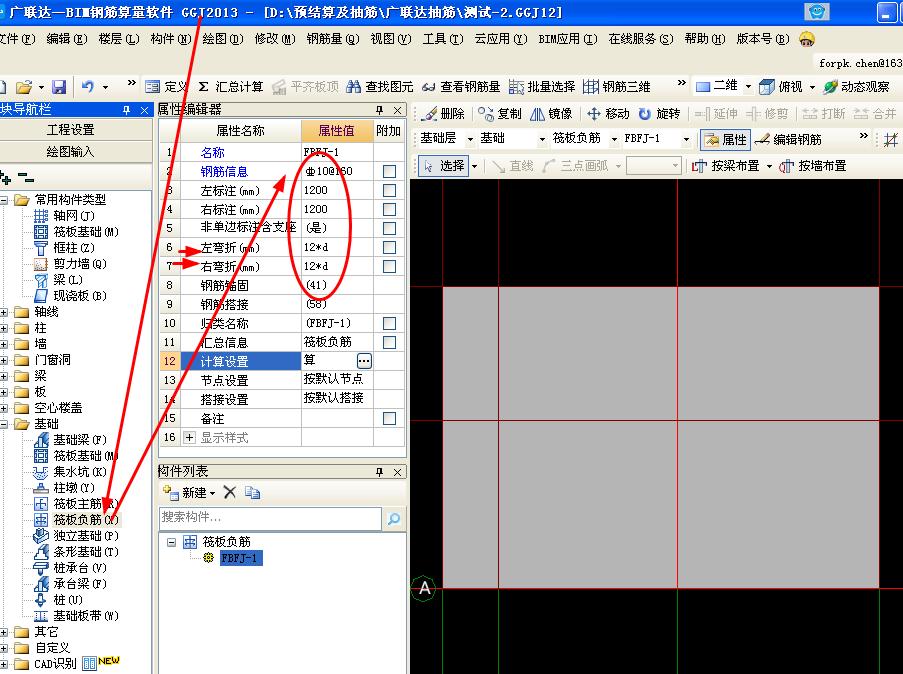Select 独立基础(P) tree item
This screenshot has height=674, width=903.
pyautogui.click(x=76, y=536)
